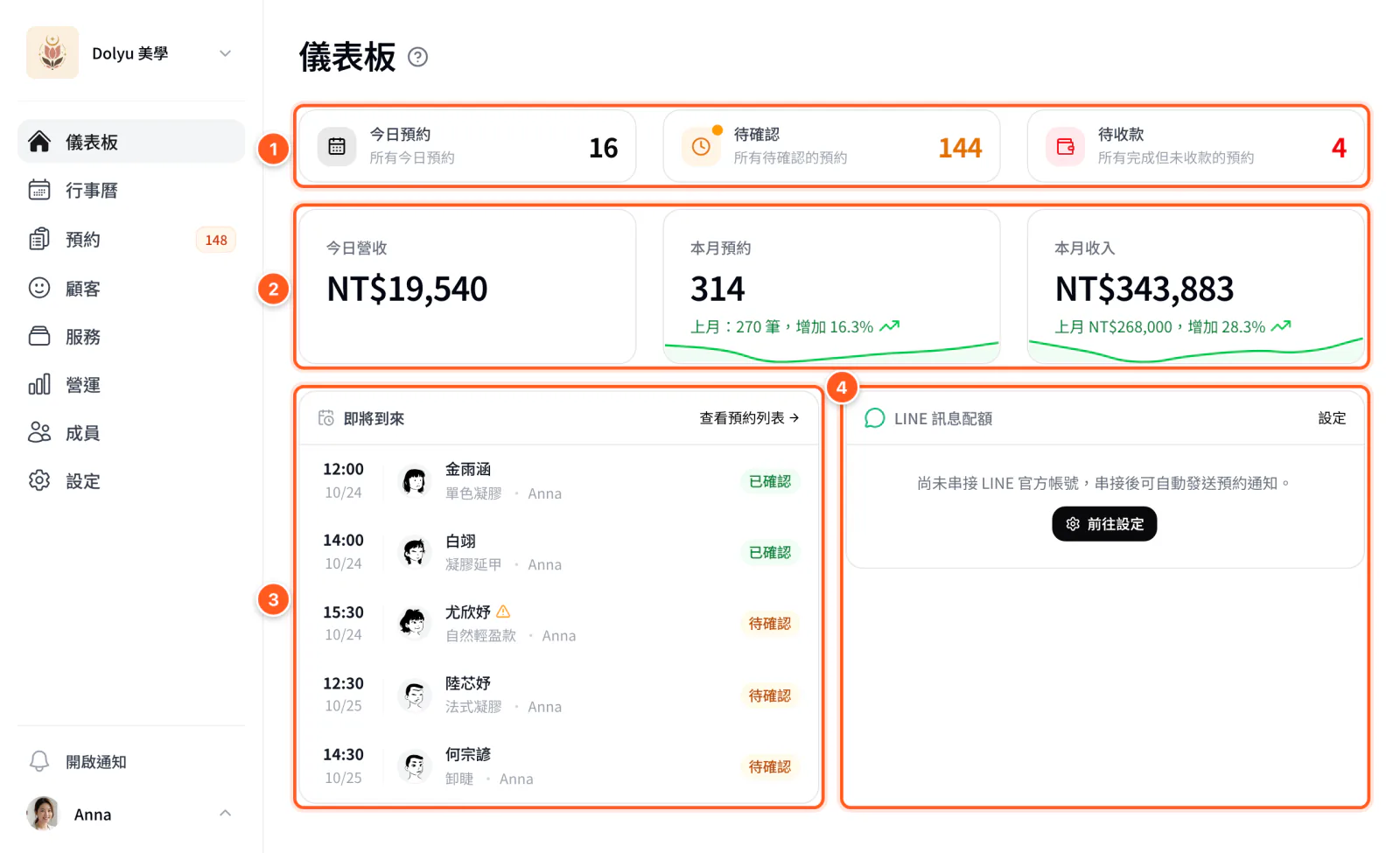This screenshot has height=853, width=1400.
Task: Click the 待收款 wallet icon
Action: [1065, 146]
